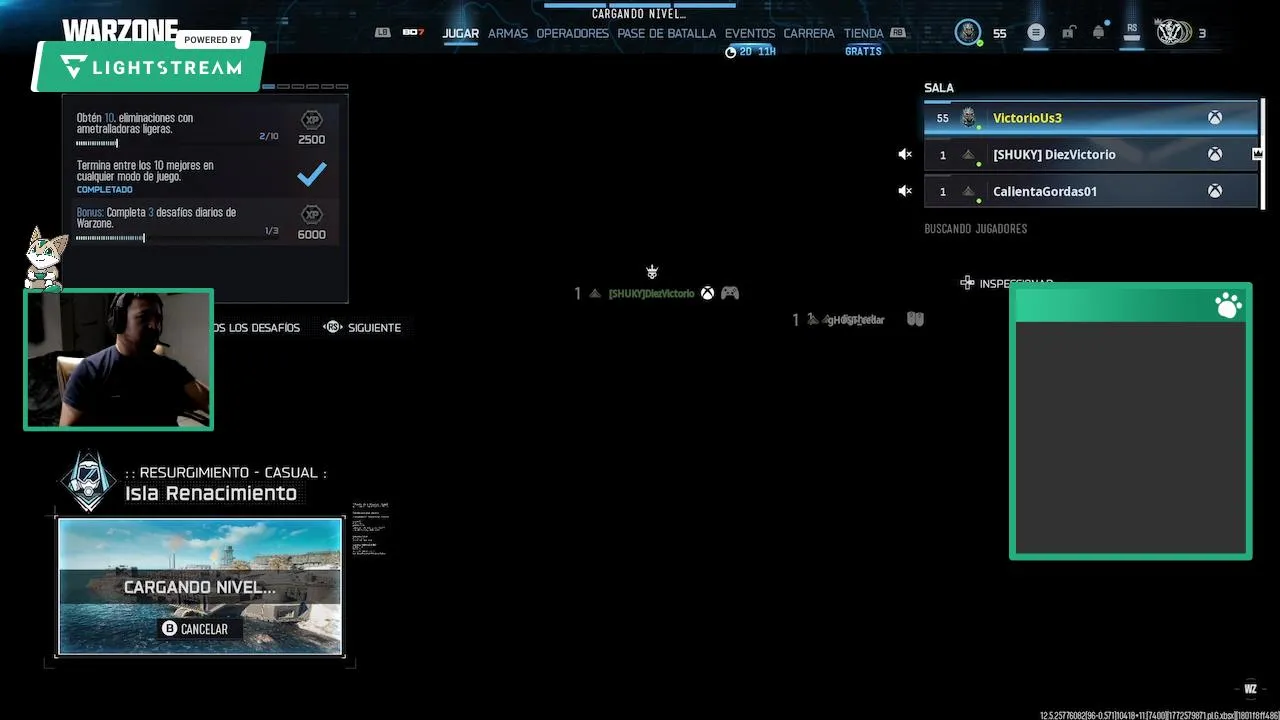This screenshot has width=1280, height=720.
Task: Click the RS social indicator icon
Action: pyautogui.click(x=1132, y=33)
